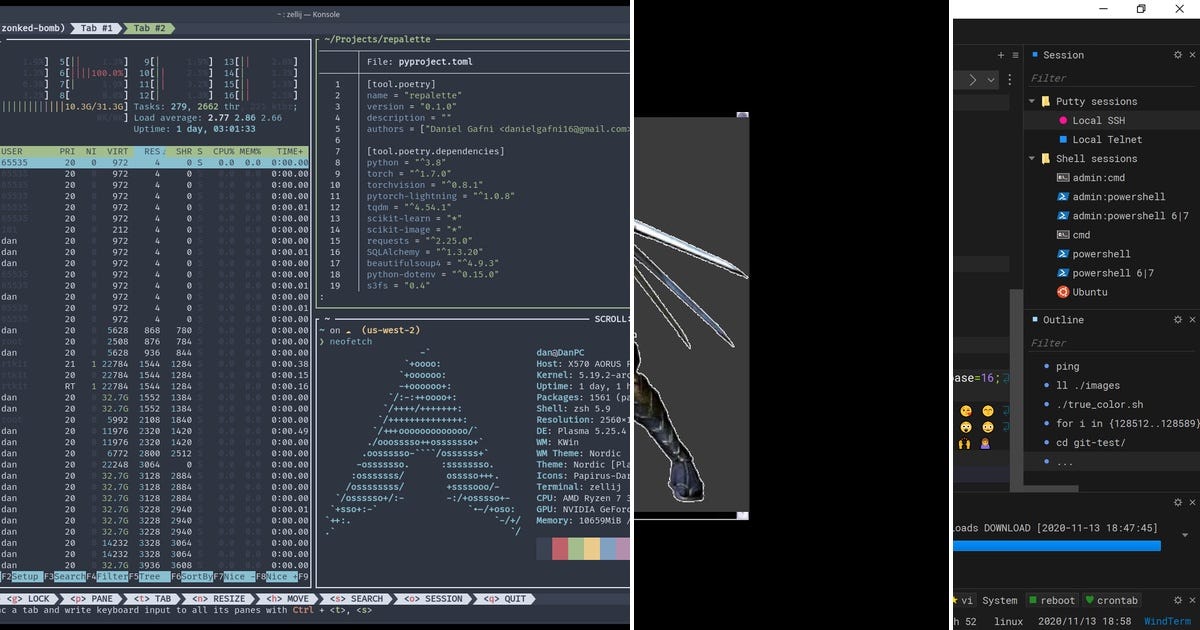Viewport: 1200px width, 630px height.
Task: Open the tab list menu icon beside the plus
Action: (x=1016, y=55)
